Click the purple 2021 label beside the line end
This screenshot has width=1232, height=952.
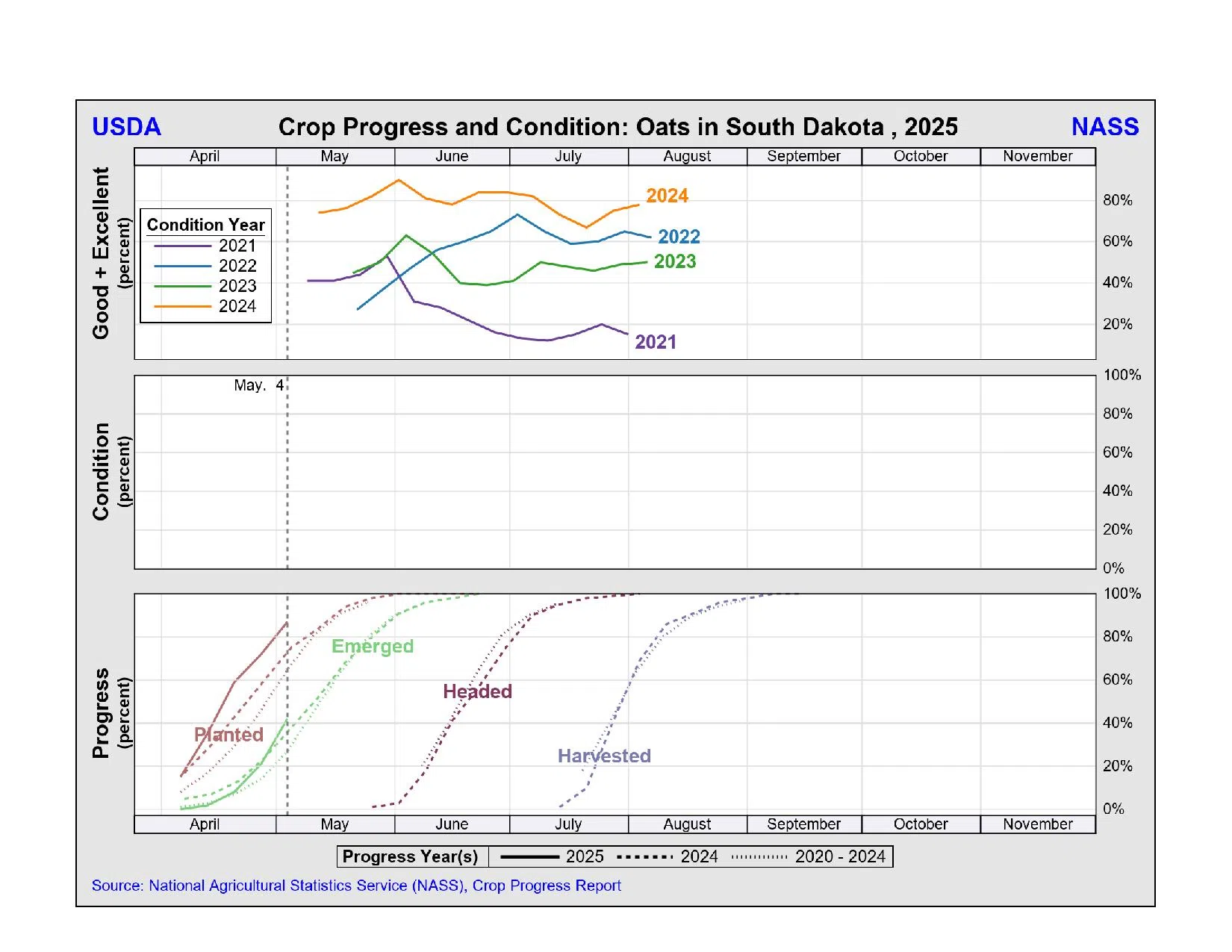click(655, 342)
